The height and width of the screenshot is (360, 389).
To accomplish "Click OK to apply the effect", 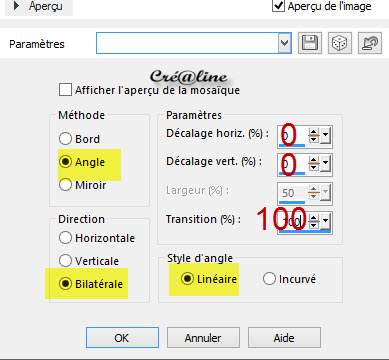I will tap(122, 338).
